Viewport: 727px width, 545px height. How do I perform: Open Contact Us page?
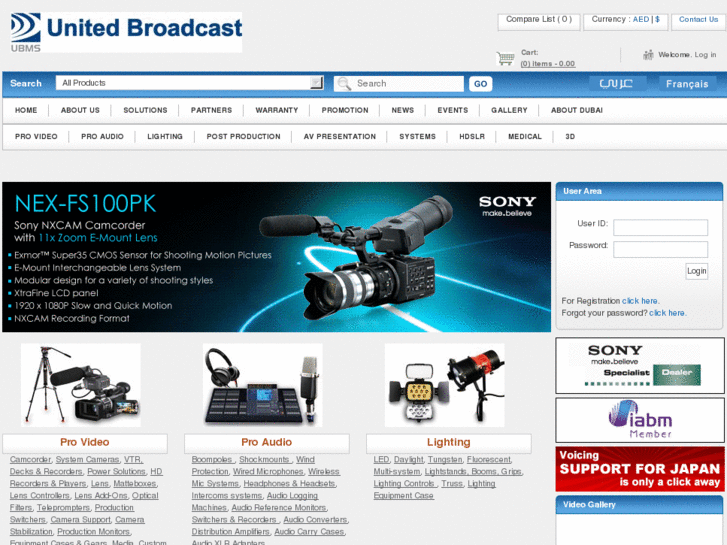click(x=698, y=19)
